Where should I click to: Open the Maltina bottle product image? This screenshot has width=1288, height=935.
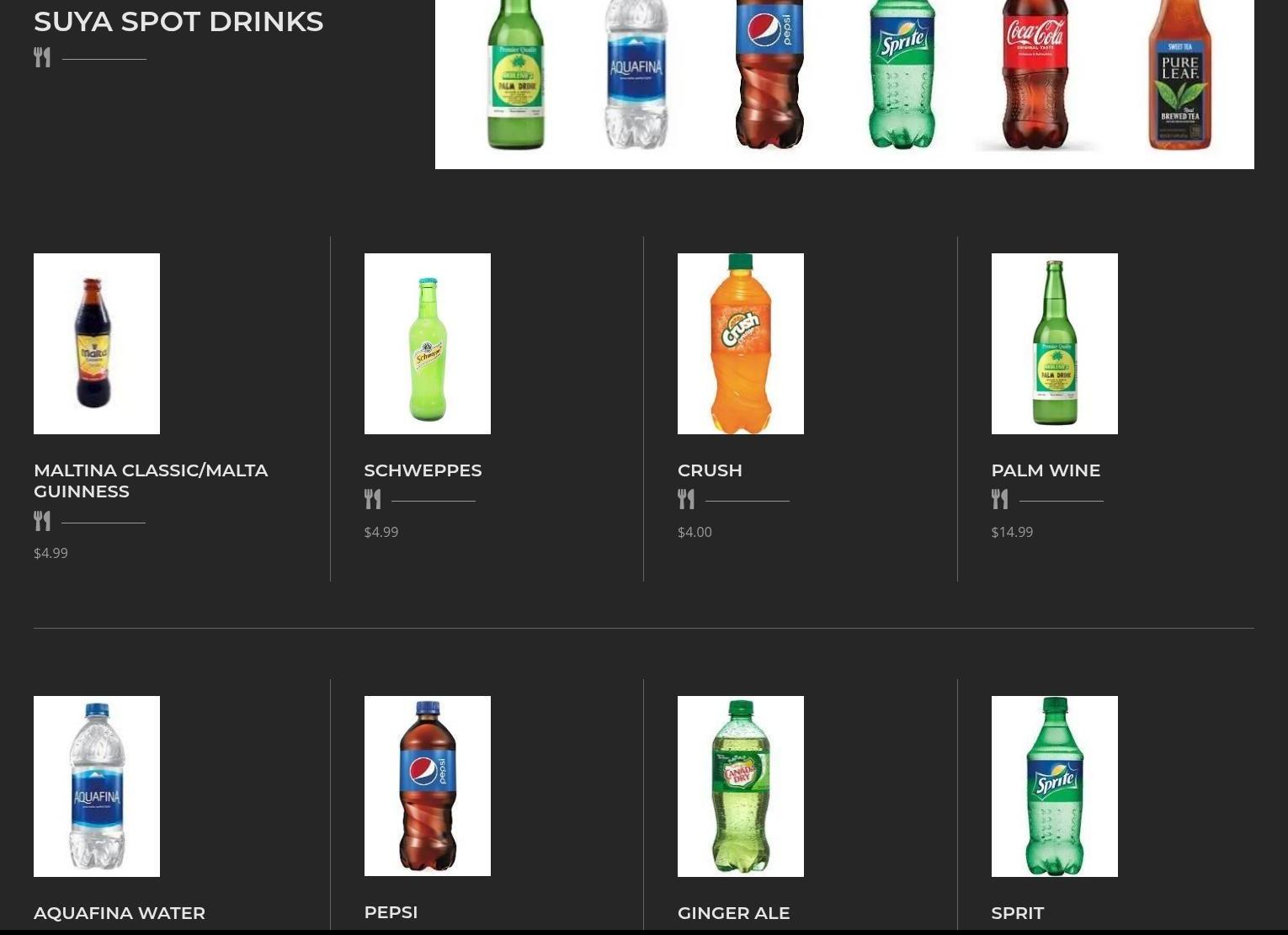[x=97, y=343]
